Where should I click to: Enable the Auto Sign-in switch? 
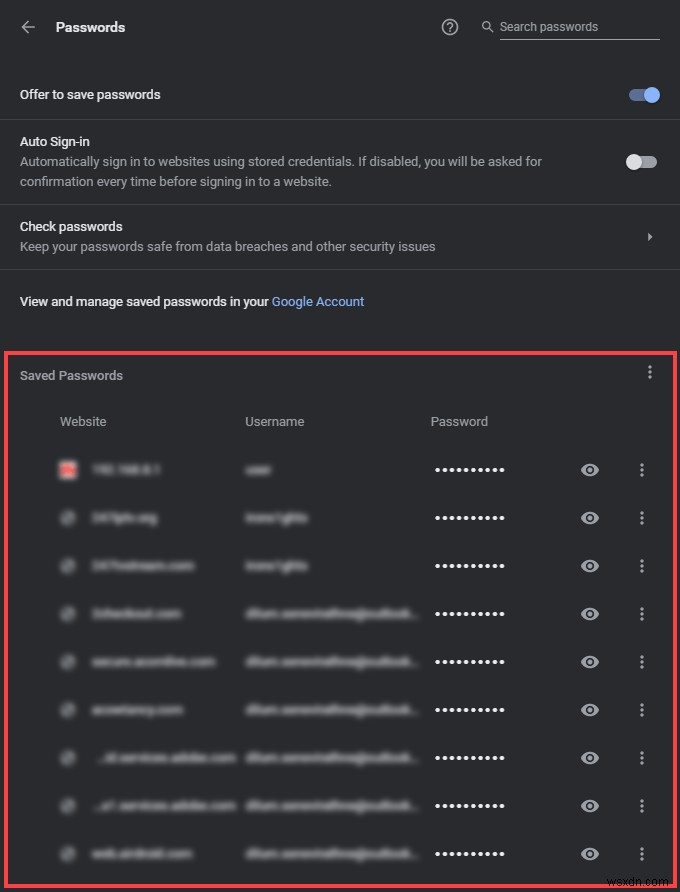pos(641,162)
